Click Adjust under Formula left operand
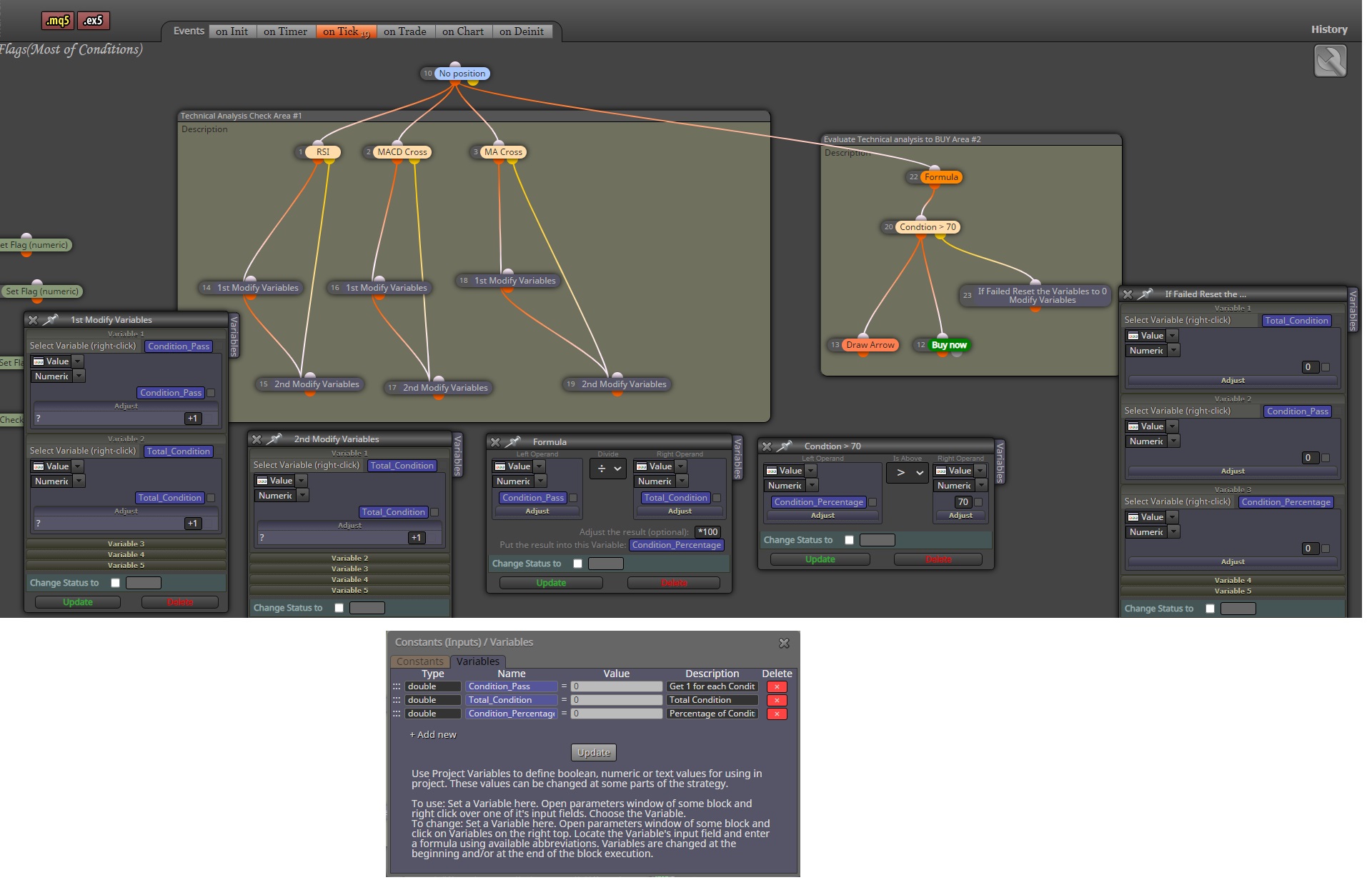1372x880 pixels. click(537, 511)
